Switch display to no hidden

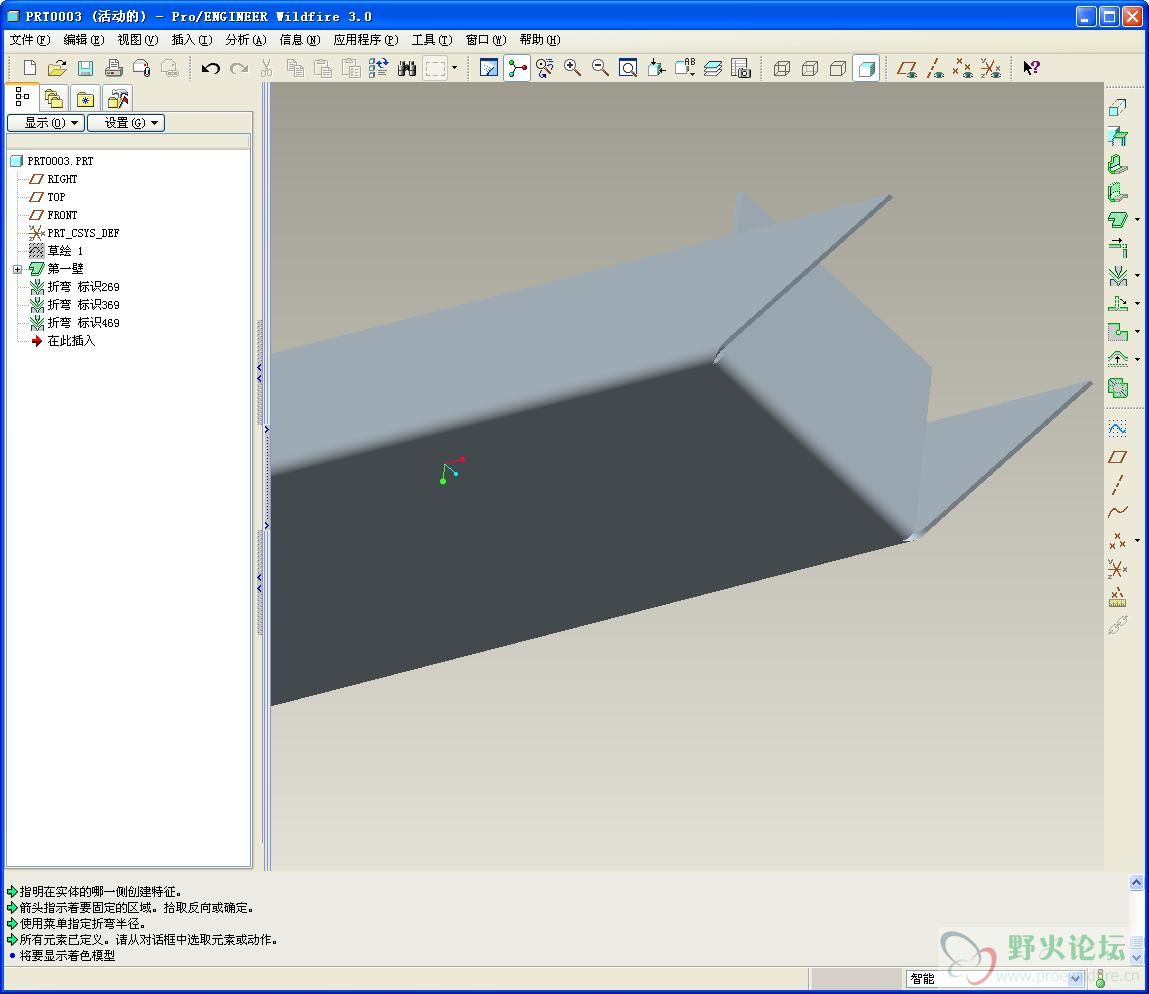coord(838,68)
